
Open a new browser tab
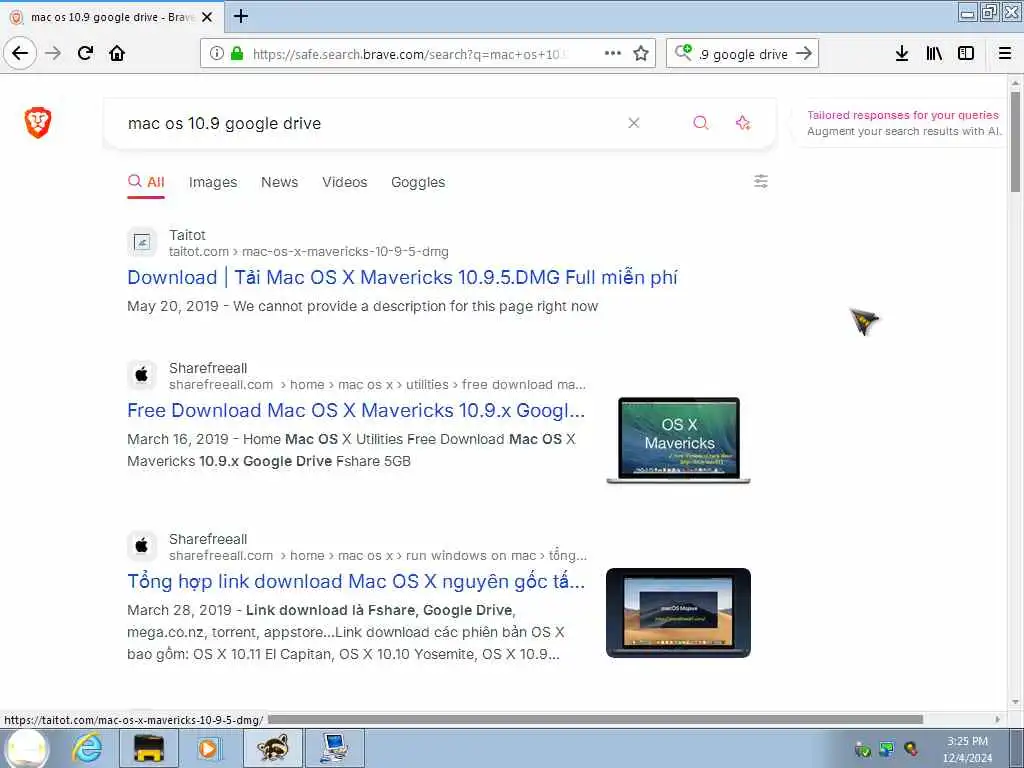[241, 16]
